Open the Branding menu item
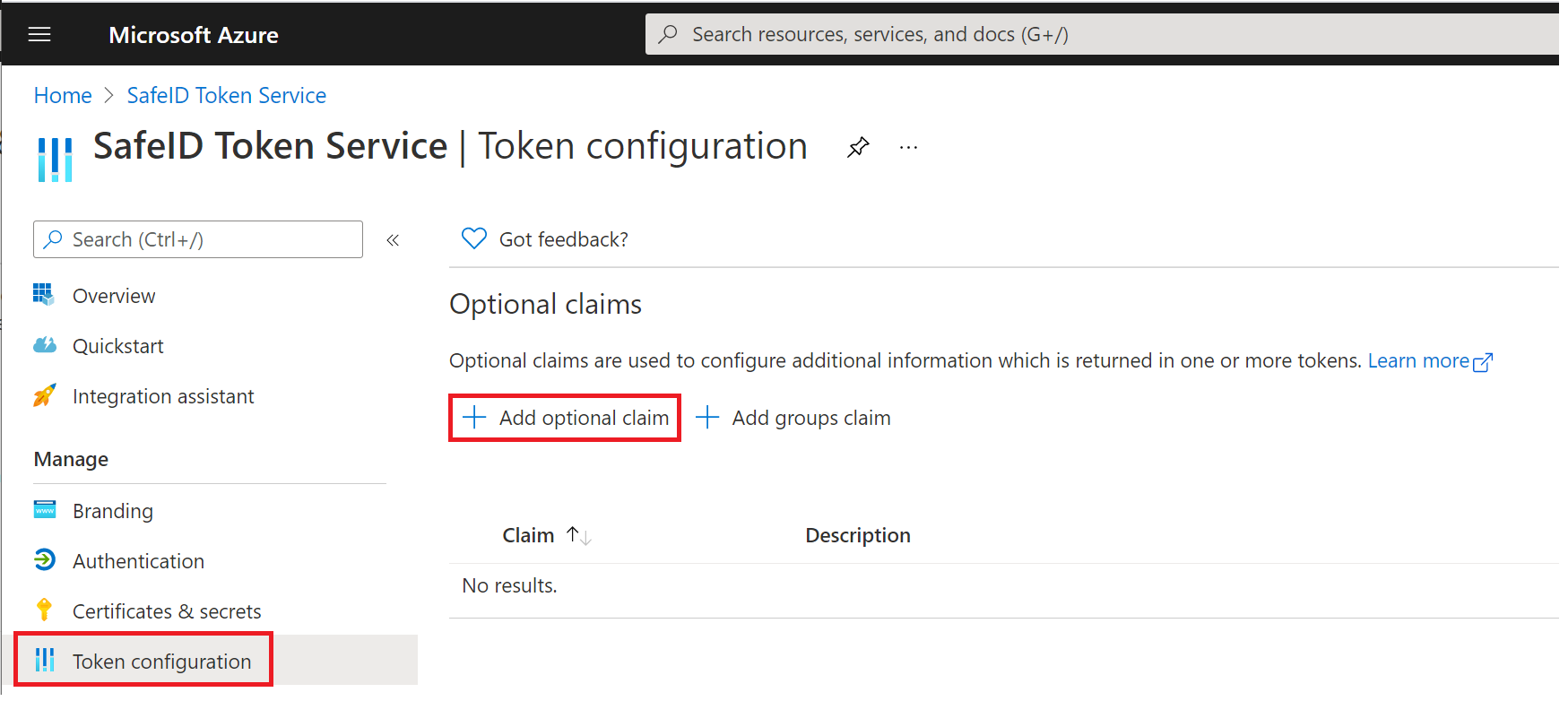Screen dimensions: 1568x701 (113, 511)
